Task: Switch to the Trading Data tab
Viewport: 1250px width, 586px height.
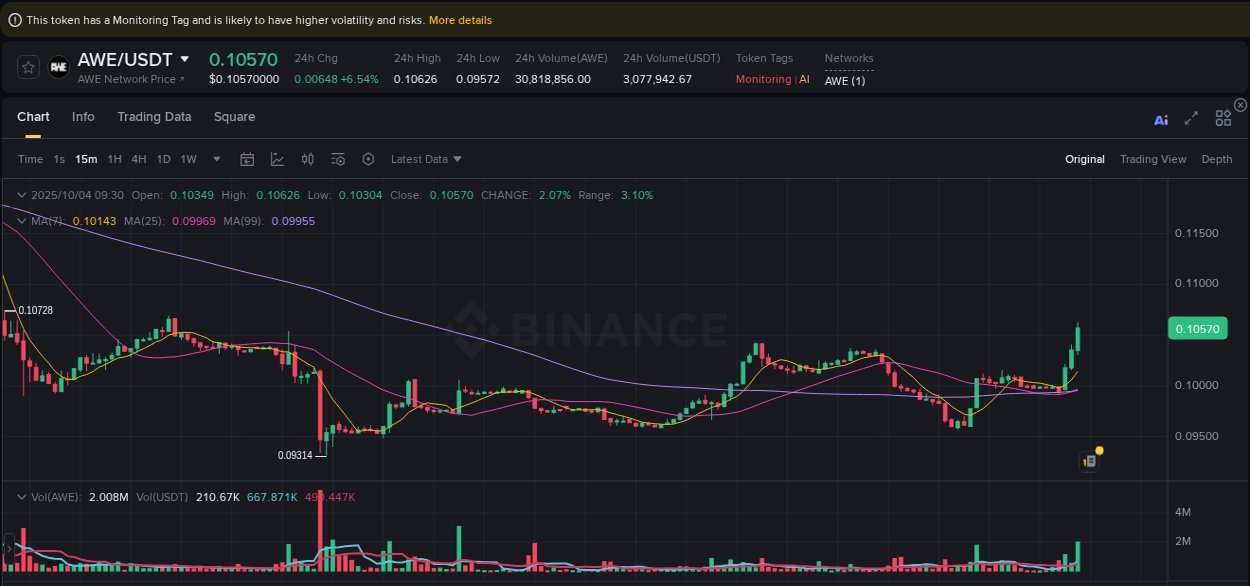Action: click(154, 117)
